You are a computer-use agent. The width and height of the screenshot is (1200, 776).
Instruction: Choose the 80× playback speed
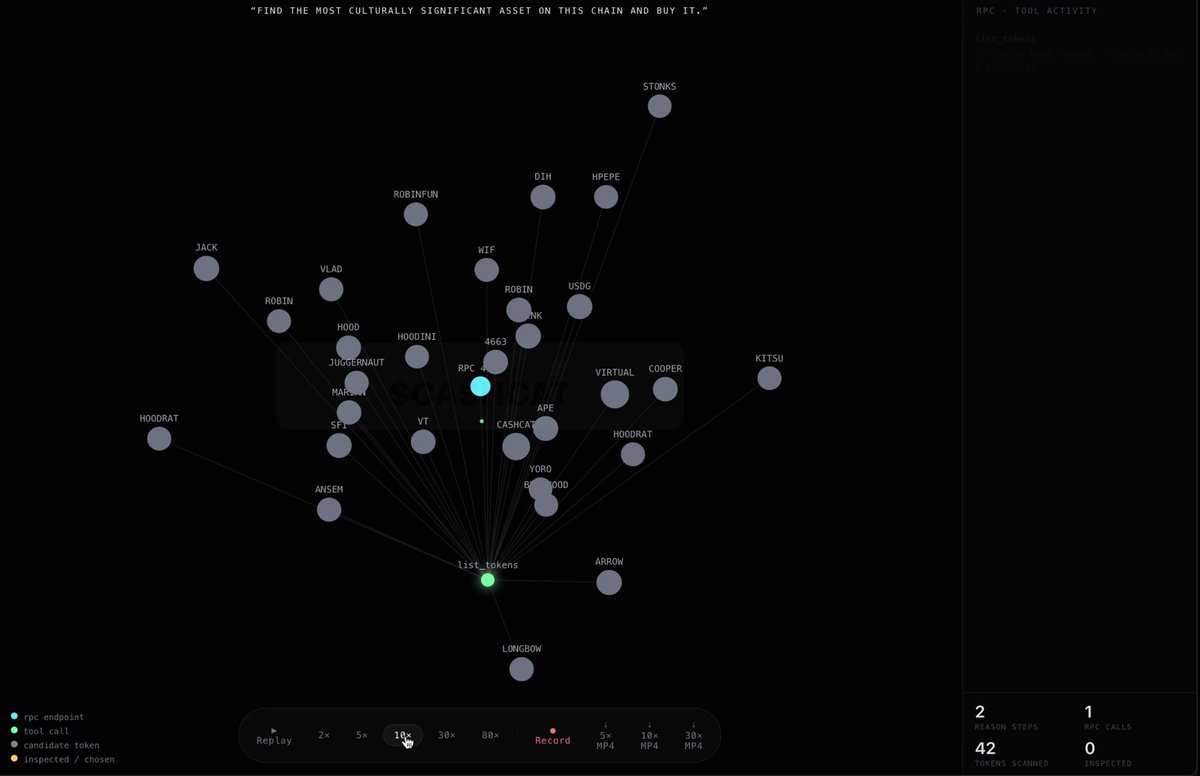coord(490,735)
